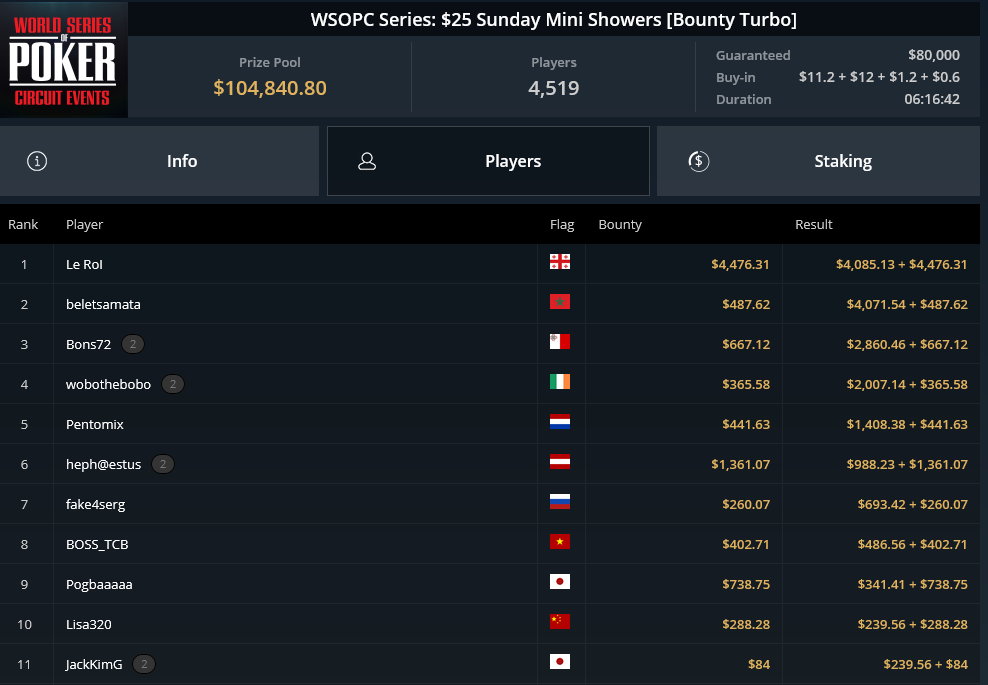
Task: Sort by the Bounty column header
Action: pyautogui.click(x=620, y=224)
